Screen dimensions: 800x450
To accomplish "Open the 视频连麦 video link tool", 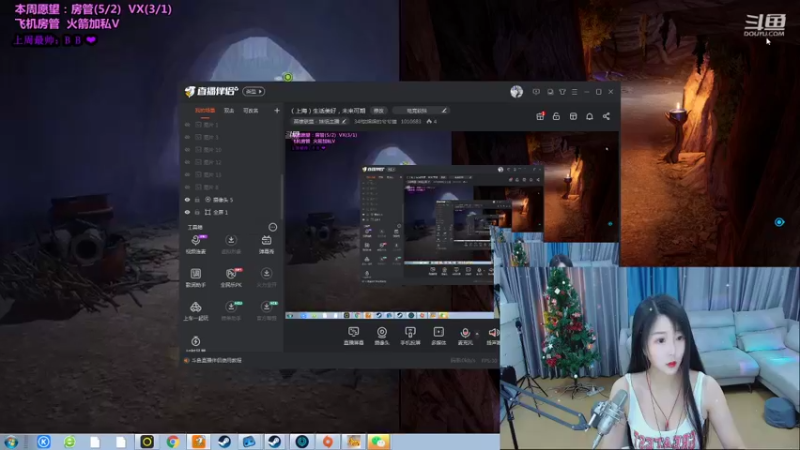I will (x=195, y=244).
